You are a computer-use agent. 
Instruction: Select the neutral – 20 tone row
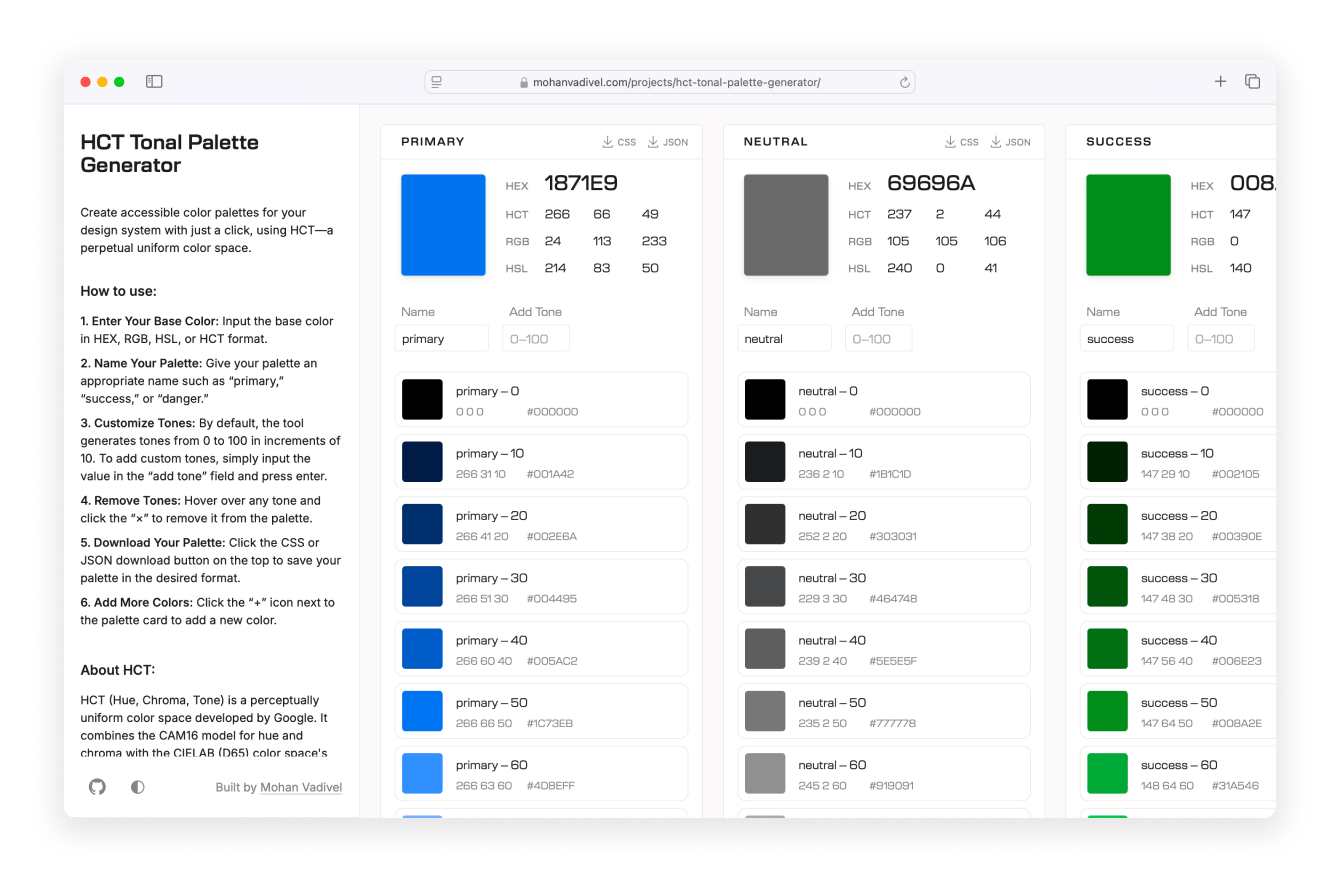[883, 525]
